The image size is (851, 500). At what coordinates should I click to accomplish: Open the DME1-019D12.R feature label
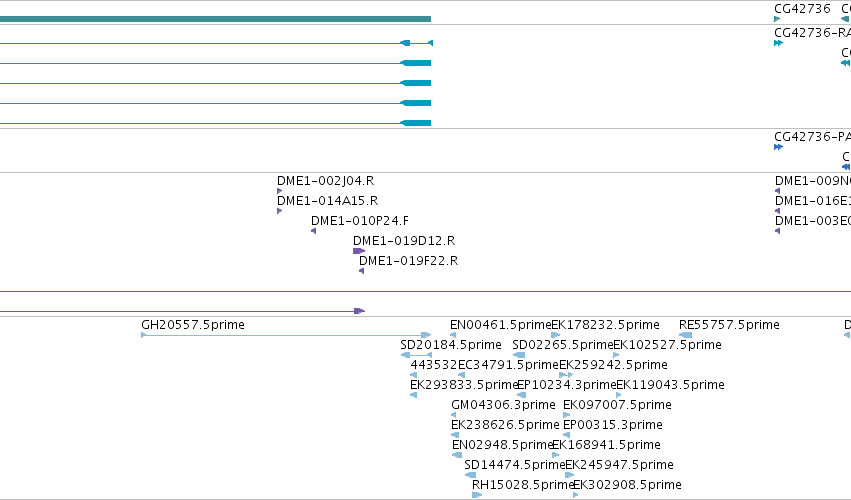[404, 240]
